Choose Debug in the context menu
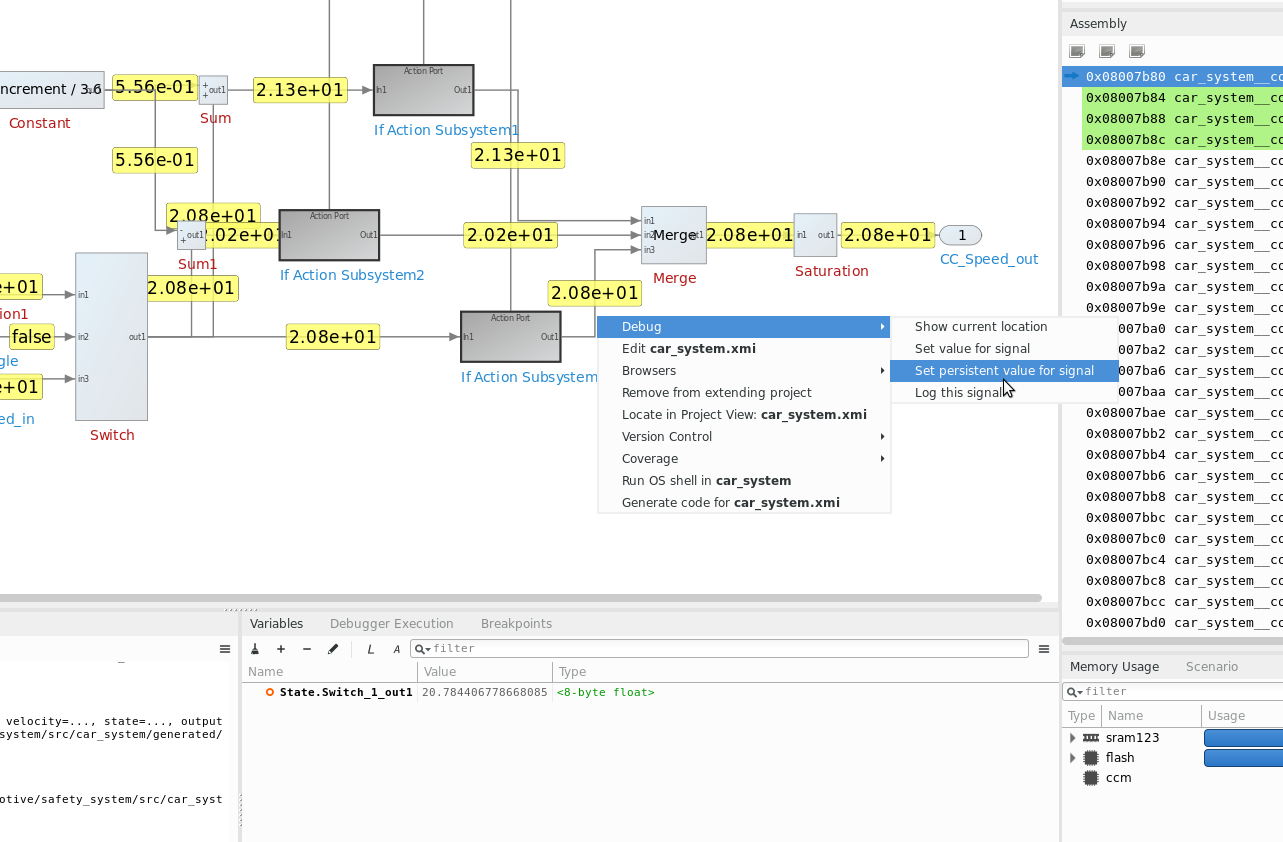The width and height of the screenshot is (1283, 842). click(744, 327)
